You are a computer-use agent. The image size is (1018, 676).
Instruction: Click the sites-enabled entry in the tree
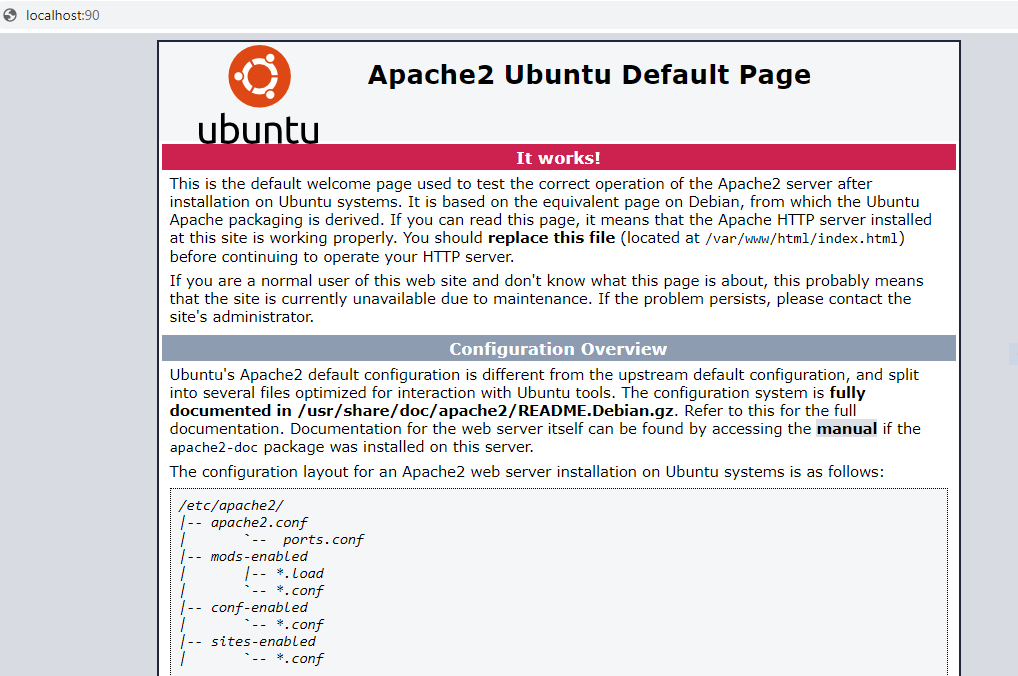[263, 641]
